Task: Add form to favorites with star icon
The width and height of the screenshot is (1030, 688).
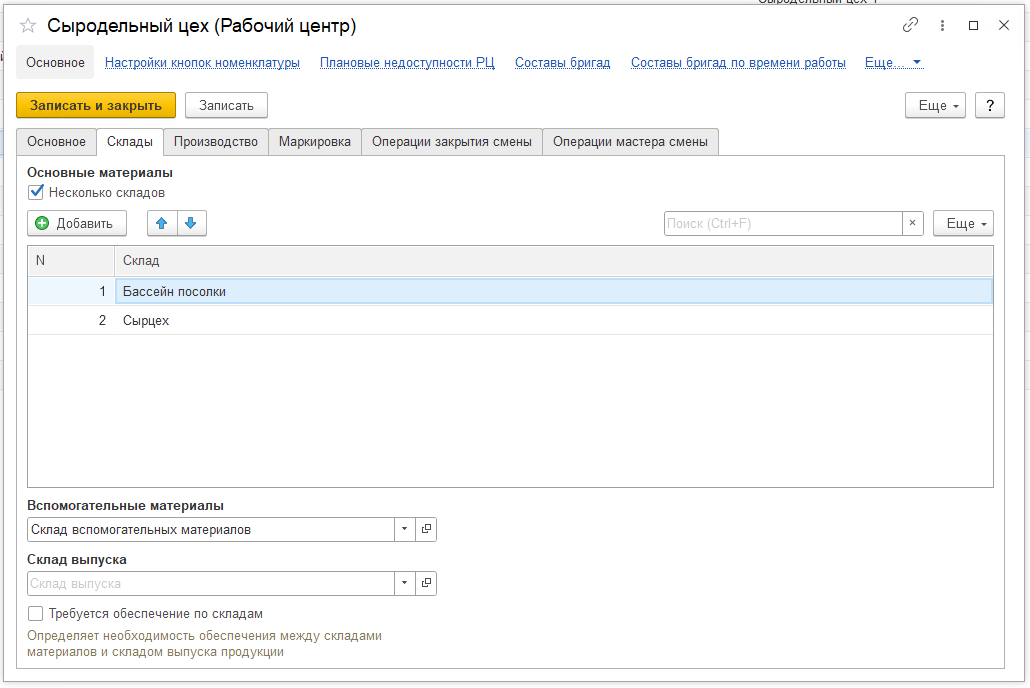Action: coord(28,26)
